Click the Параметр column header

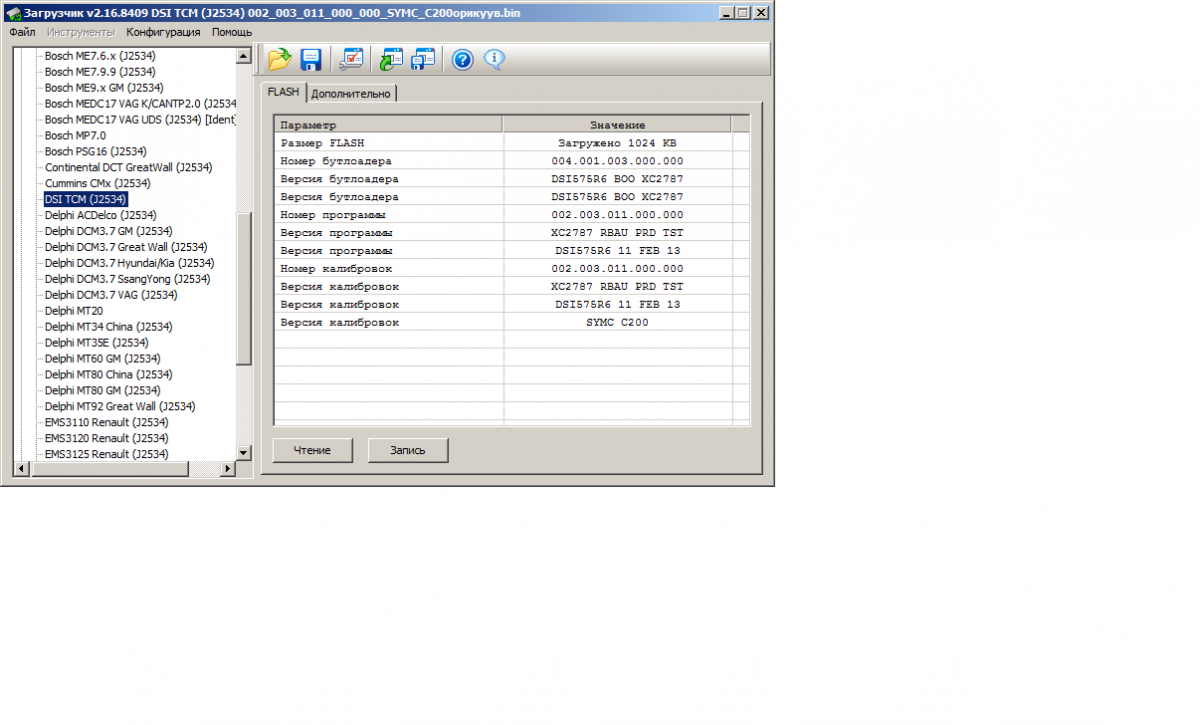[388, 124]
